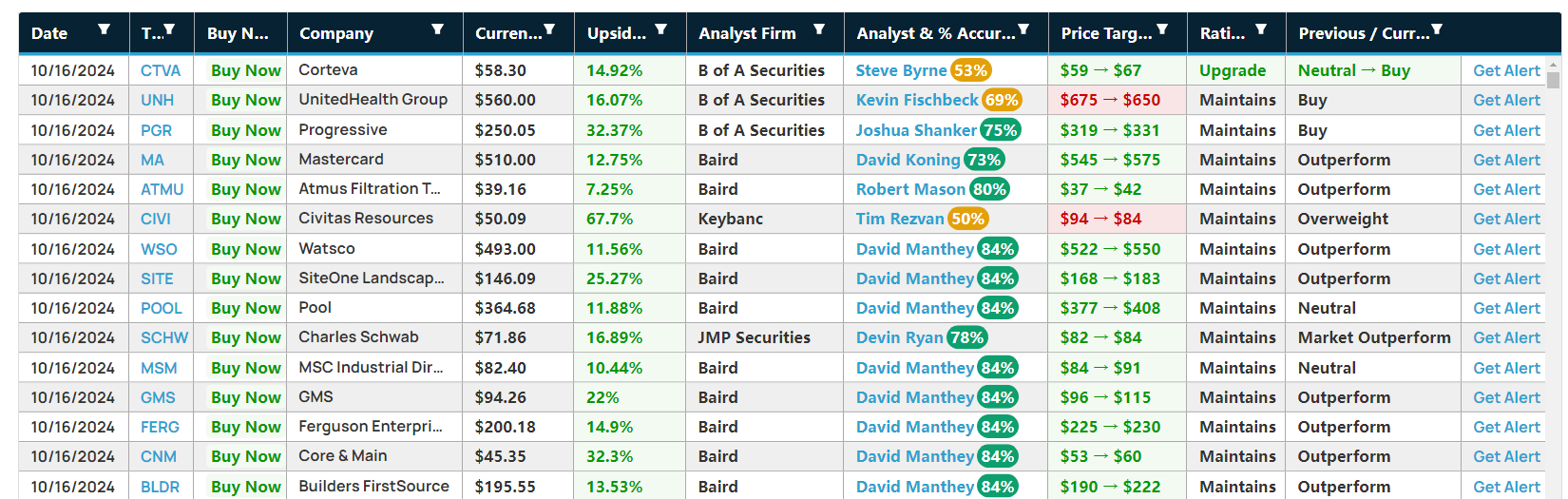Sort by the Company column header
The height and width of the screenshot is (499, 1568).
336,33
